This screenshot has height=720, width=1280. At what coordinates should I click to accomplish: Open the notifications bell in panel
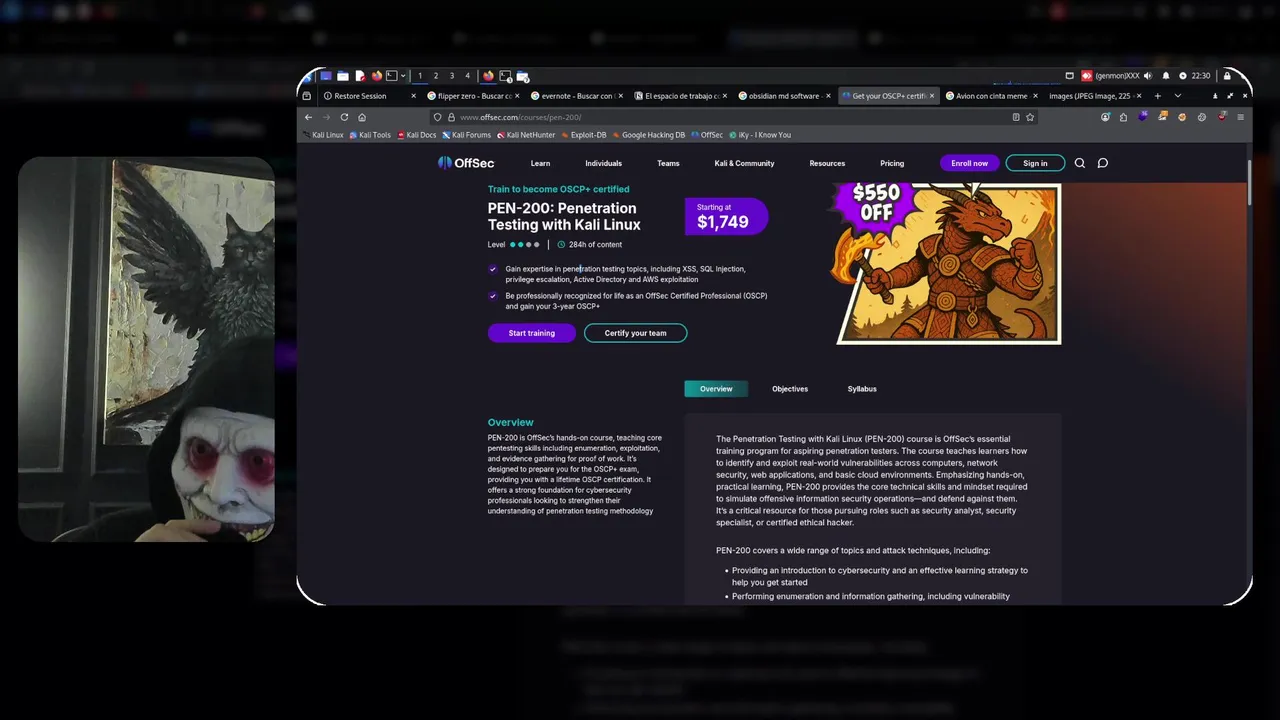click(1166, 76)
